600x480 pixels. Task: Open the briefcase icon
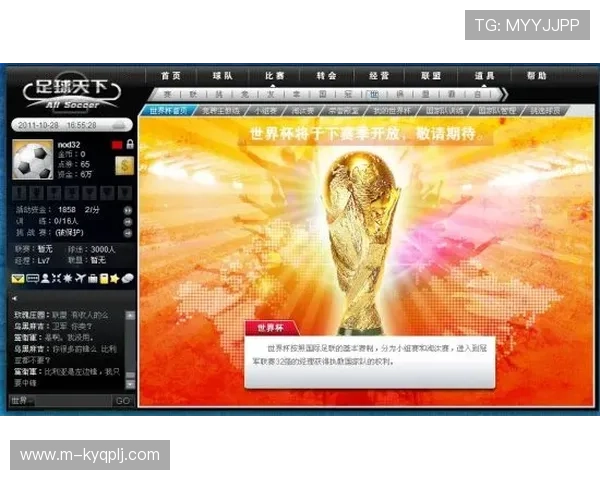[x=93, y=278]
